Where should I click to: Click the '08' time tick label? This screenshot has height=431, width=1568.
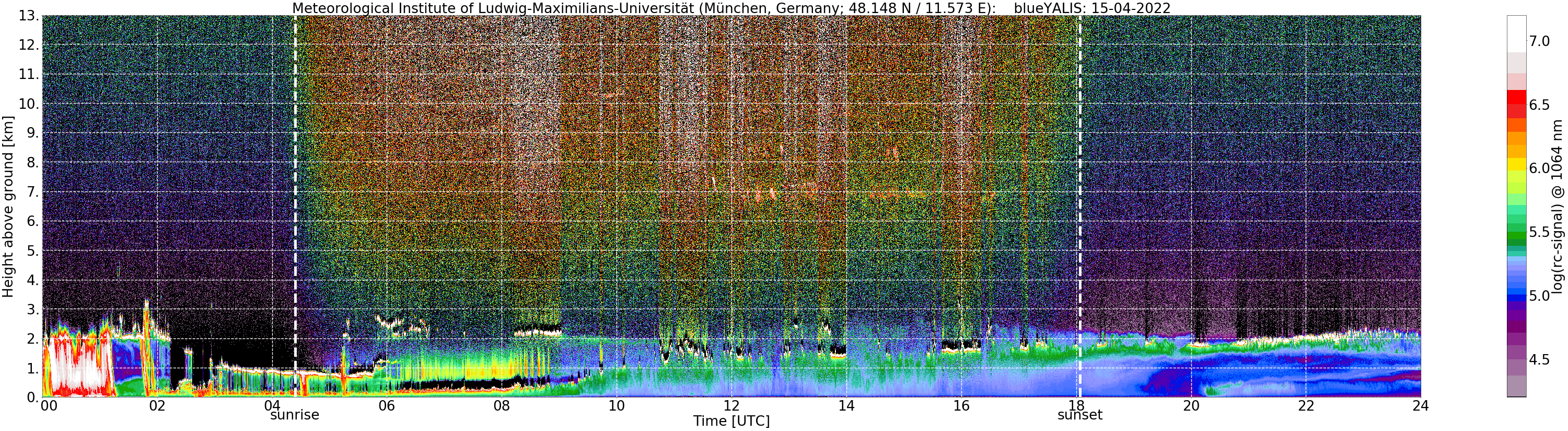[x=502, y=406]
